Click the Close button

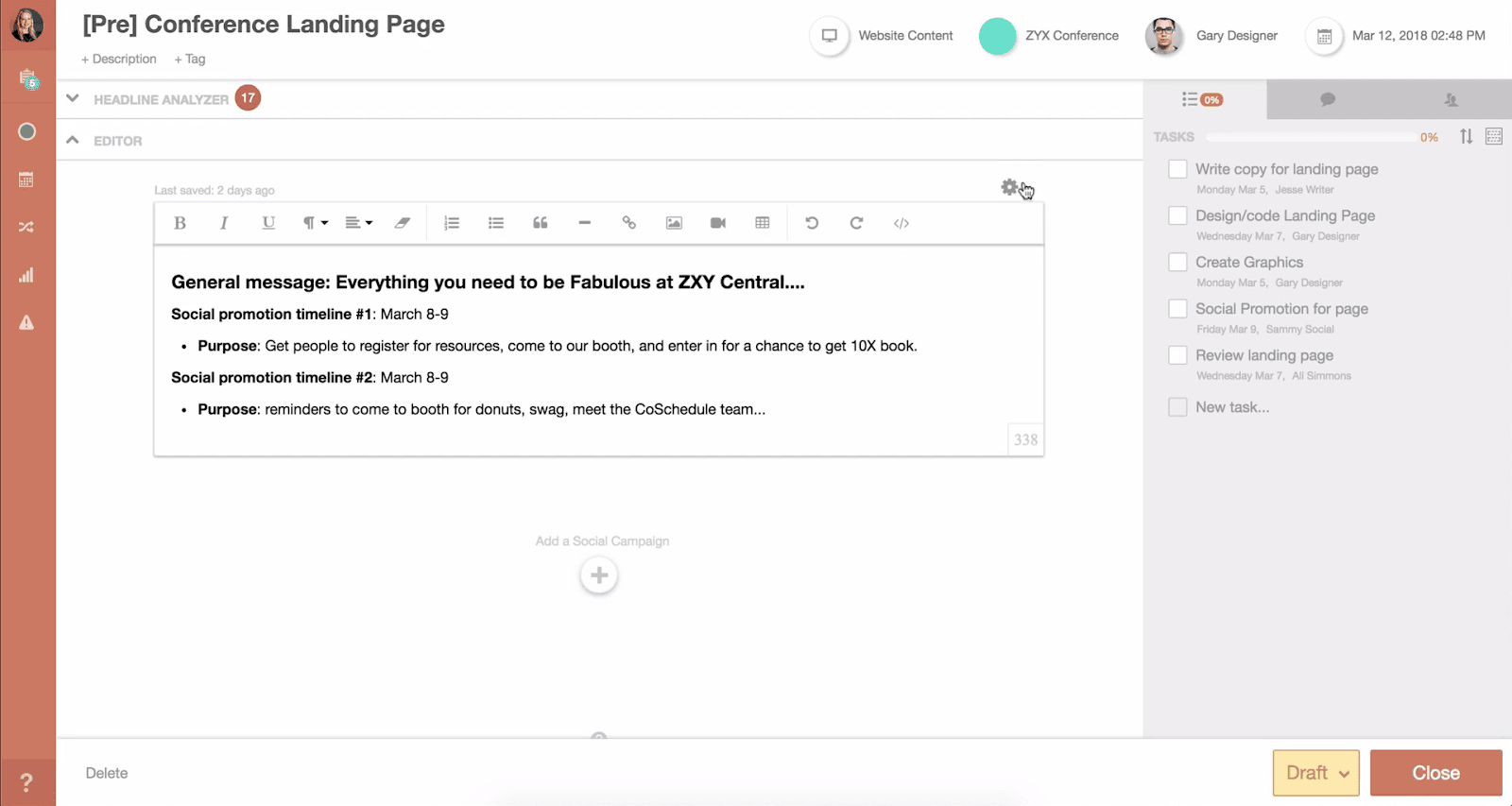tap(1435, 773)
